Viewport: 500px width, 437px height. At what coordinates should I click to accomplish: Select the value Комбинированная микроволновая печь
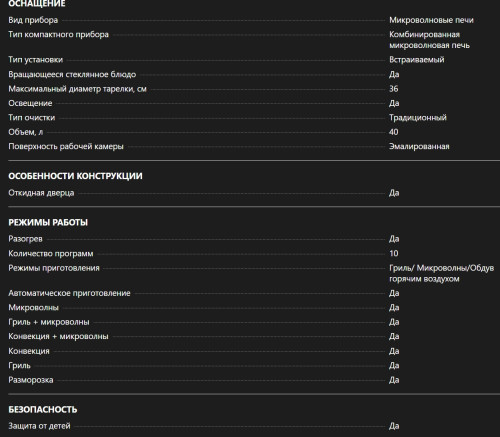429,40
